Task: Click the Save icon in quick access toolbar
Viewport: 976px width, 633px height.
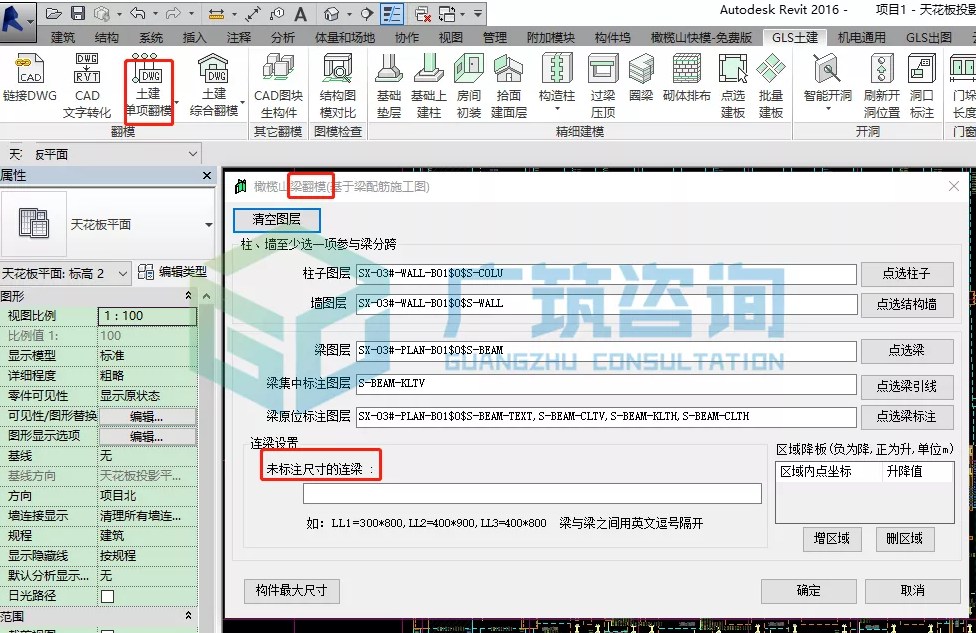Action: click(x=78, y=13)
